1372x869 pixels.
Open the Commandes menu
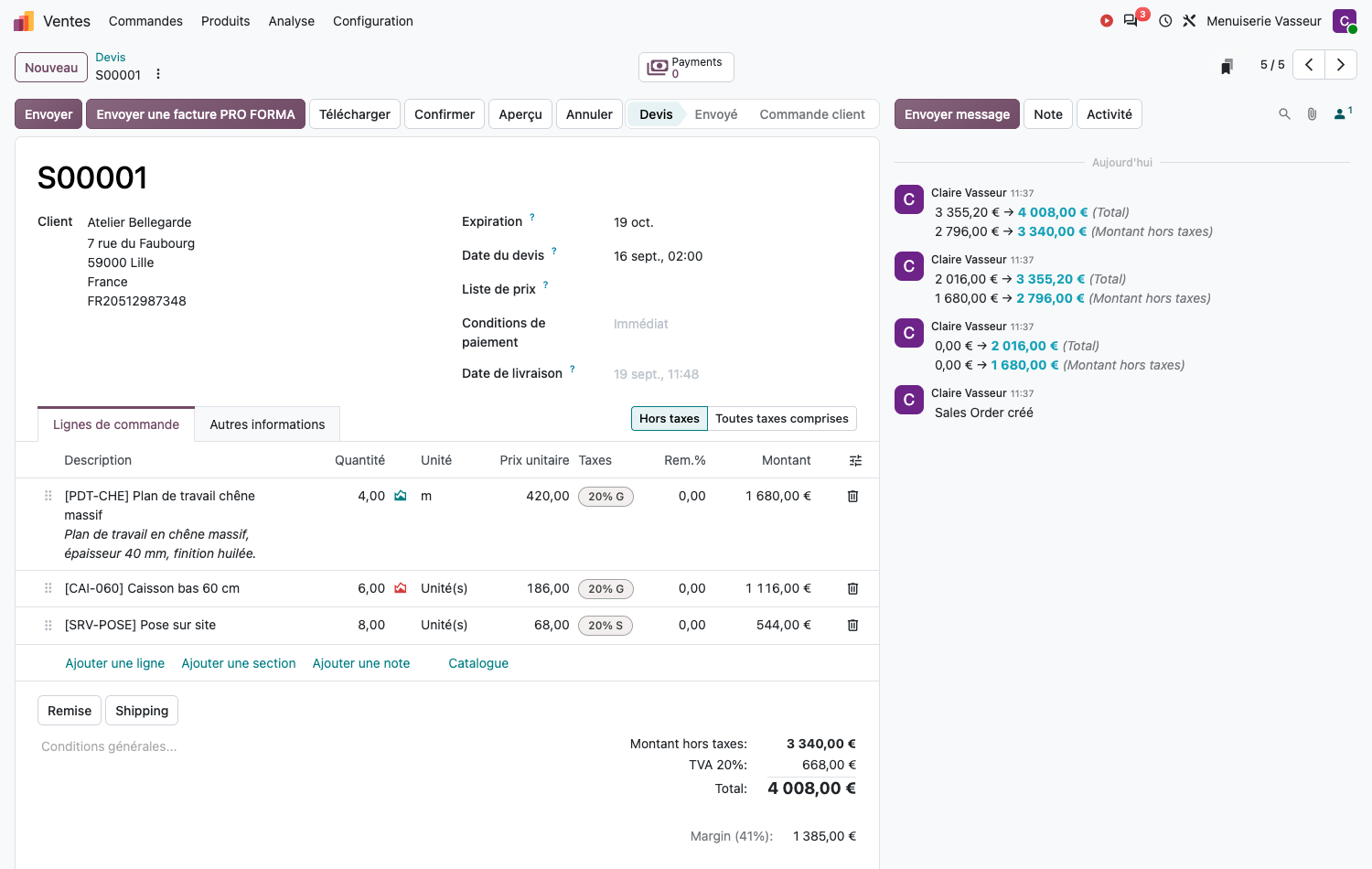click(x=145, y=21)
